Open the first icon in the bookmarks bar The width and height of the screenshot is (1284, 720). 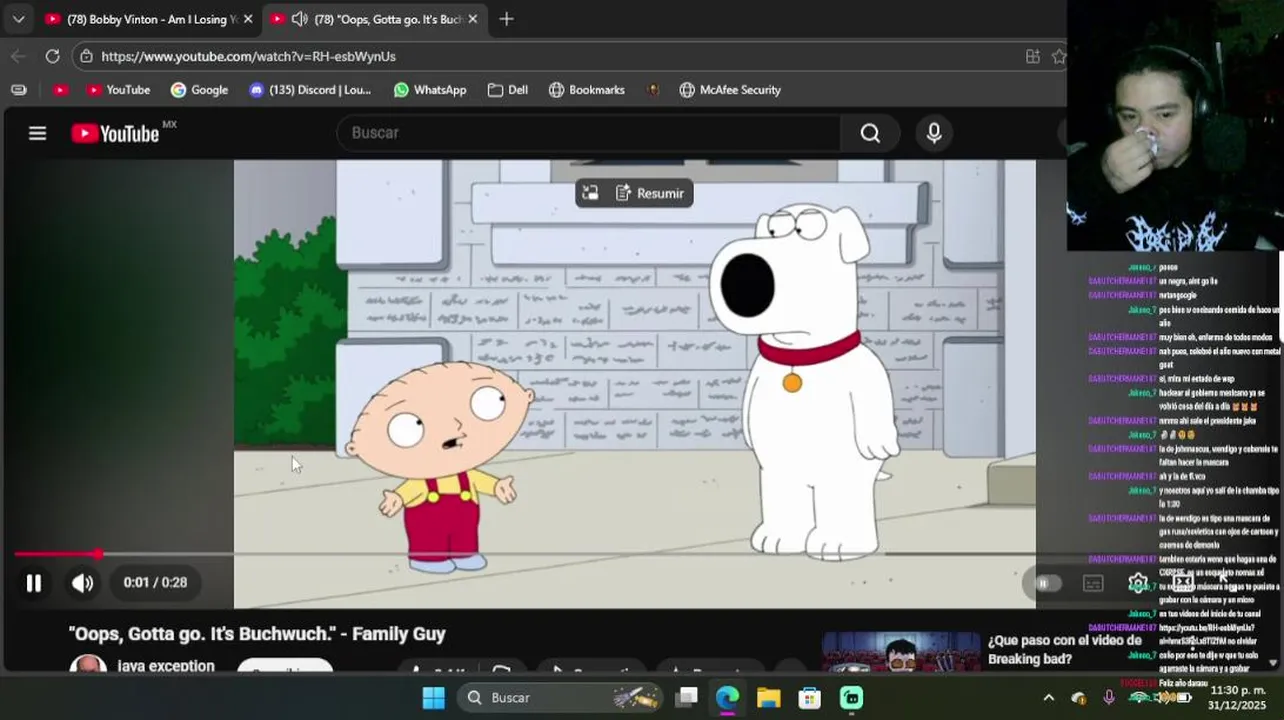click(x=19, y=90)
